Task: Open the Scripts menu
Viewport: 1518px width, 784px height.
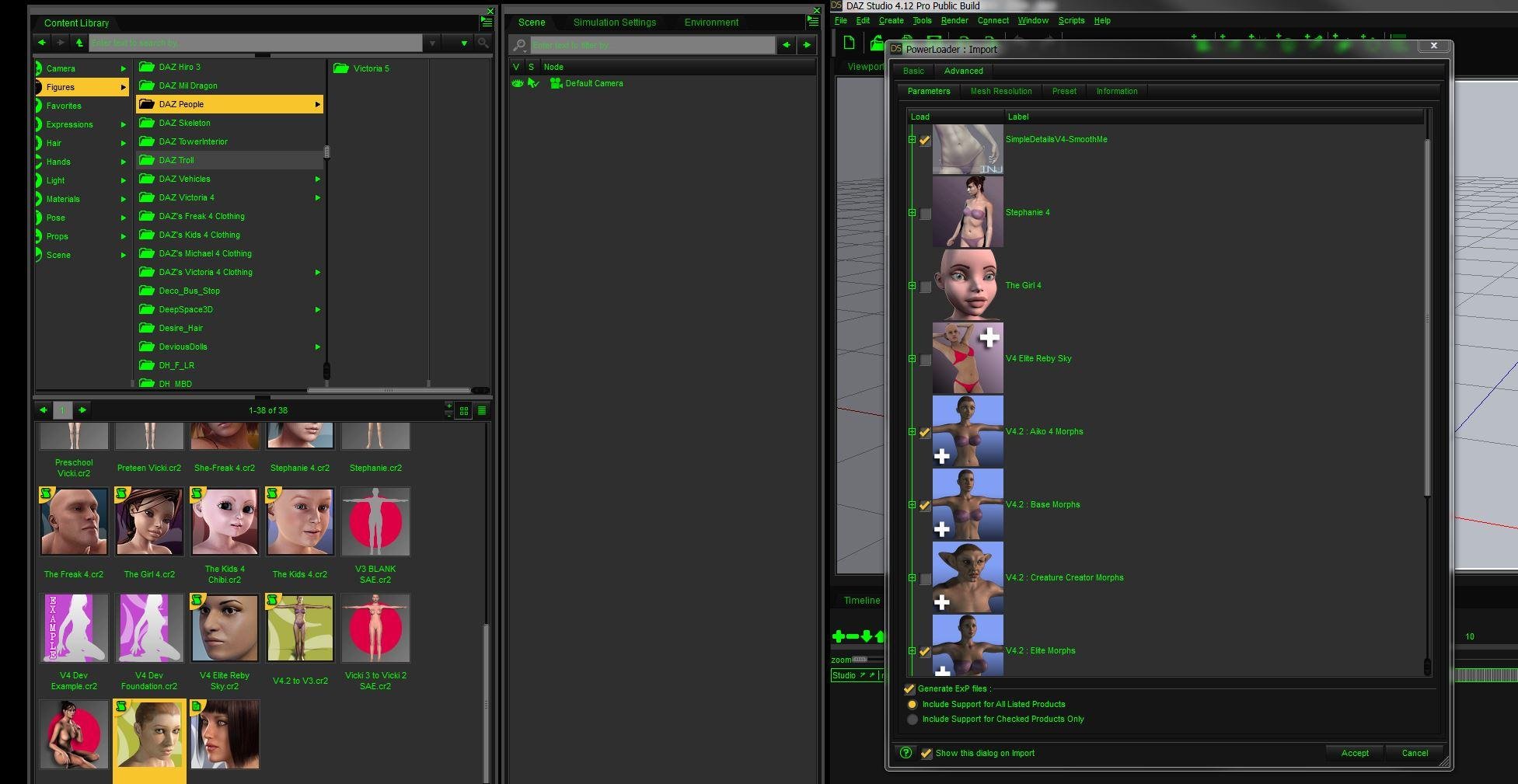Action: point(1071,21)
